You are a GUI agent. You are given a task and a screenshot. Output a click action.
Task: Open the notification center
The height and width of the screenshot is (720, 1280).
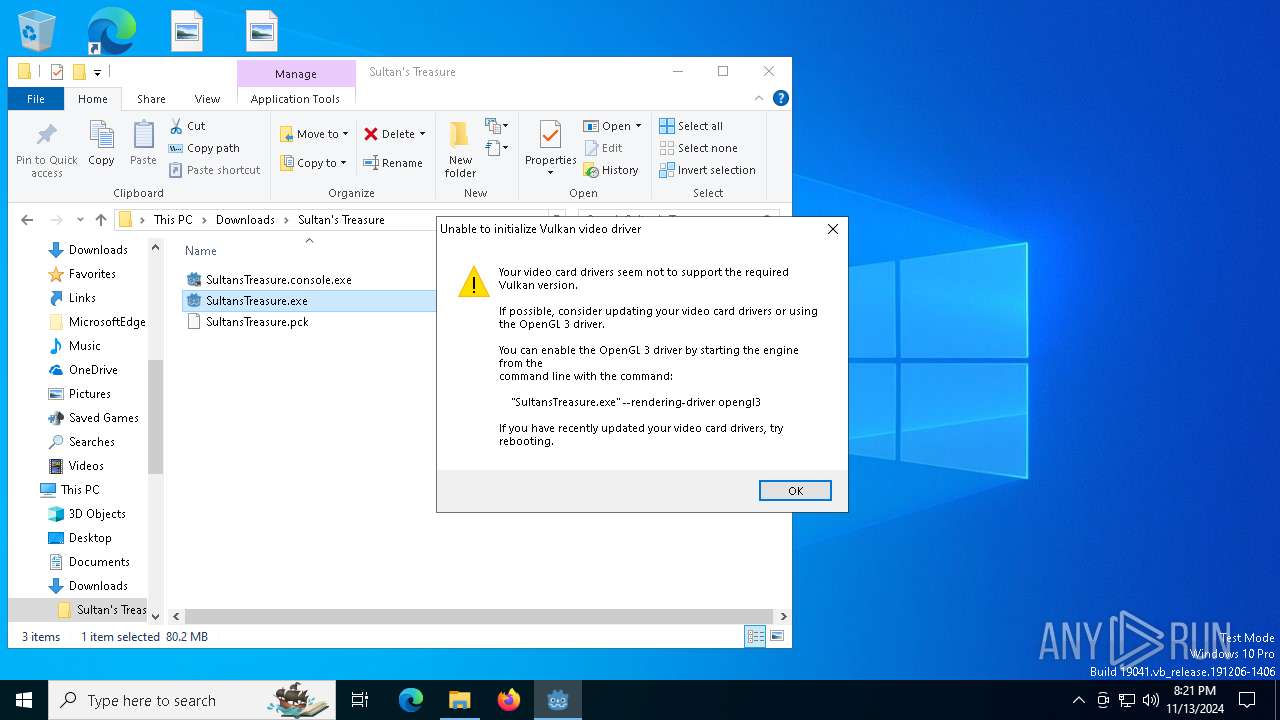tap(1247, 700)
